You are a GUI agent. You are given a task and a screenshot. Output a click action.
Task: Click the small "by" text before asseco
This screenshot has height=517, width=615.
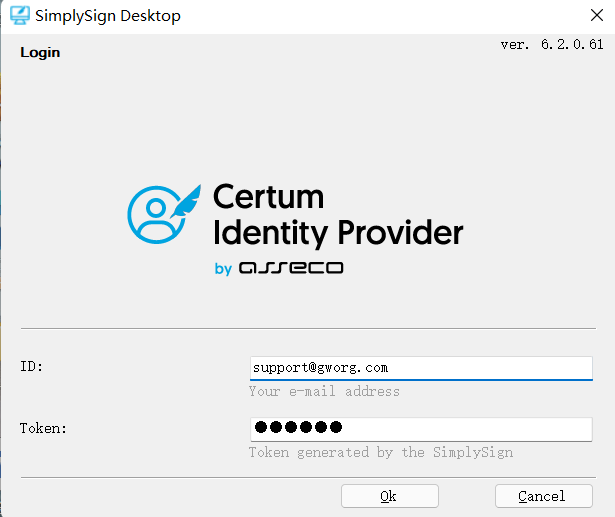(x=223, y=268)
